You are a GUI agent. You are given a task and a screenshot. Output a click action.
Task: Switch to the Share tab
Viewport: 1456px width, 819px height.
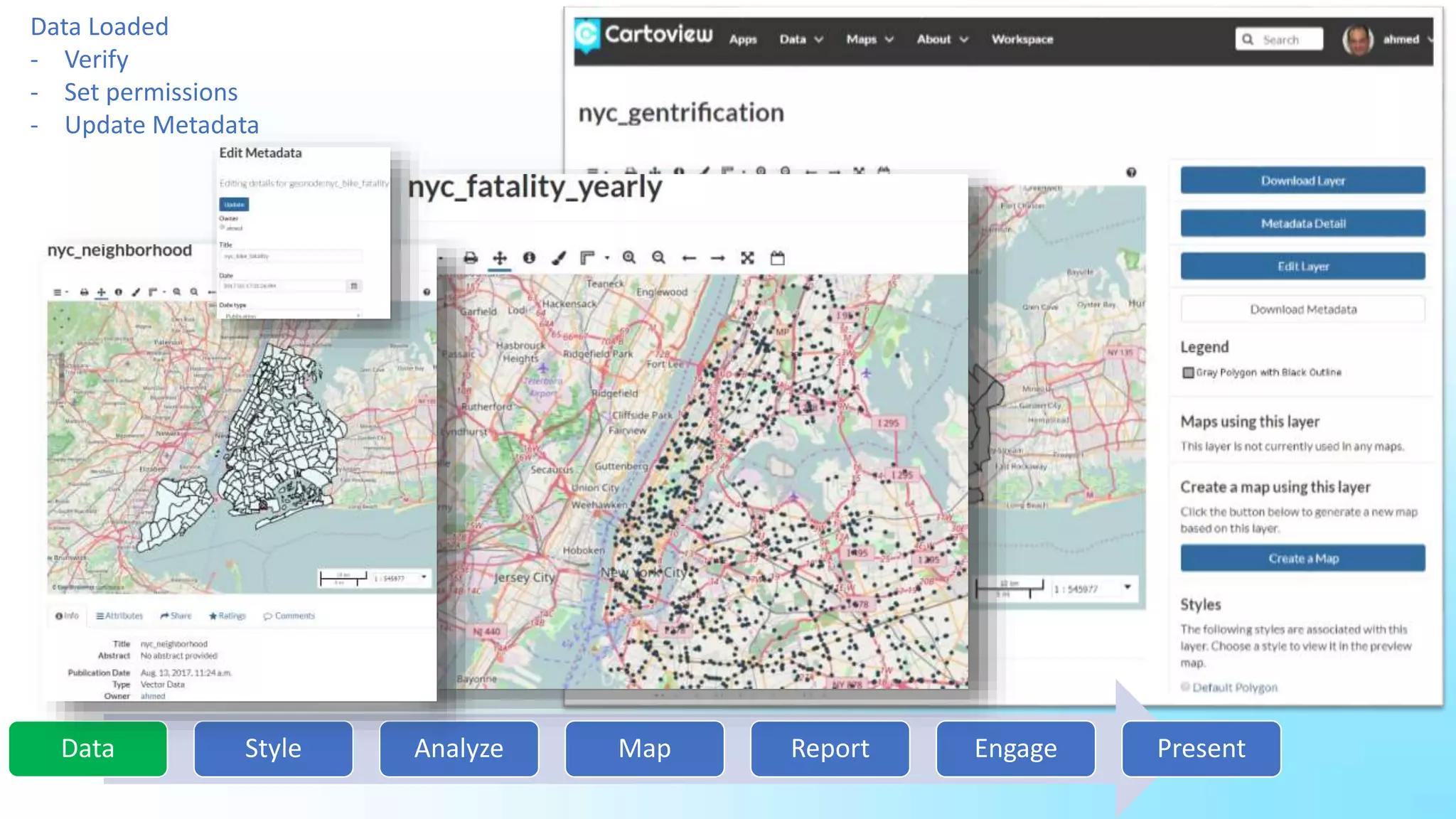[x=176, y=616]
